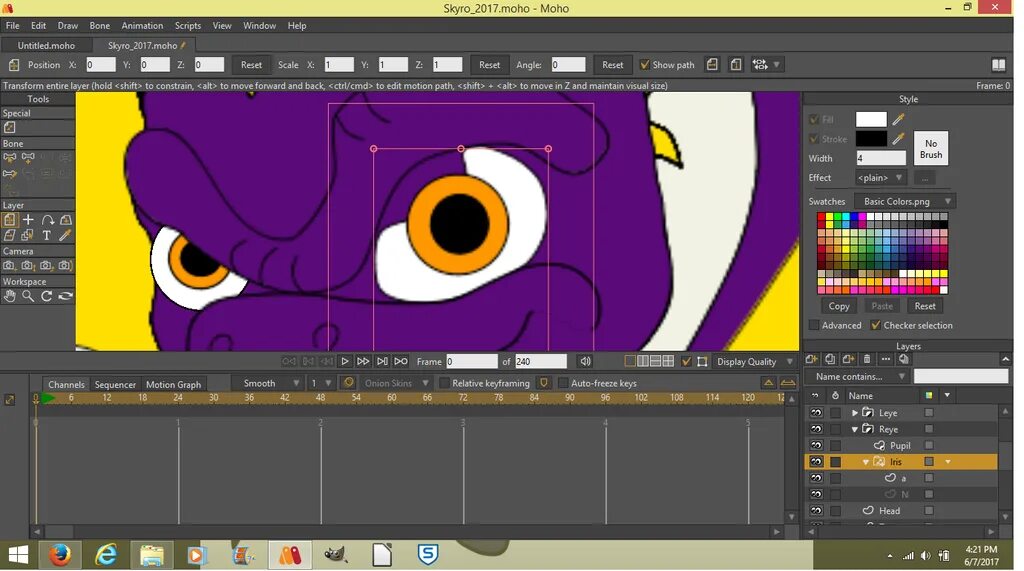The image size is (1024, 571).
Task: Select the Zoom Camera tool
Action: pos(28,266)
